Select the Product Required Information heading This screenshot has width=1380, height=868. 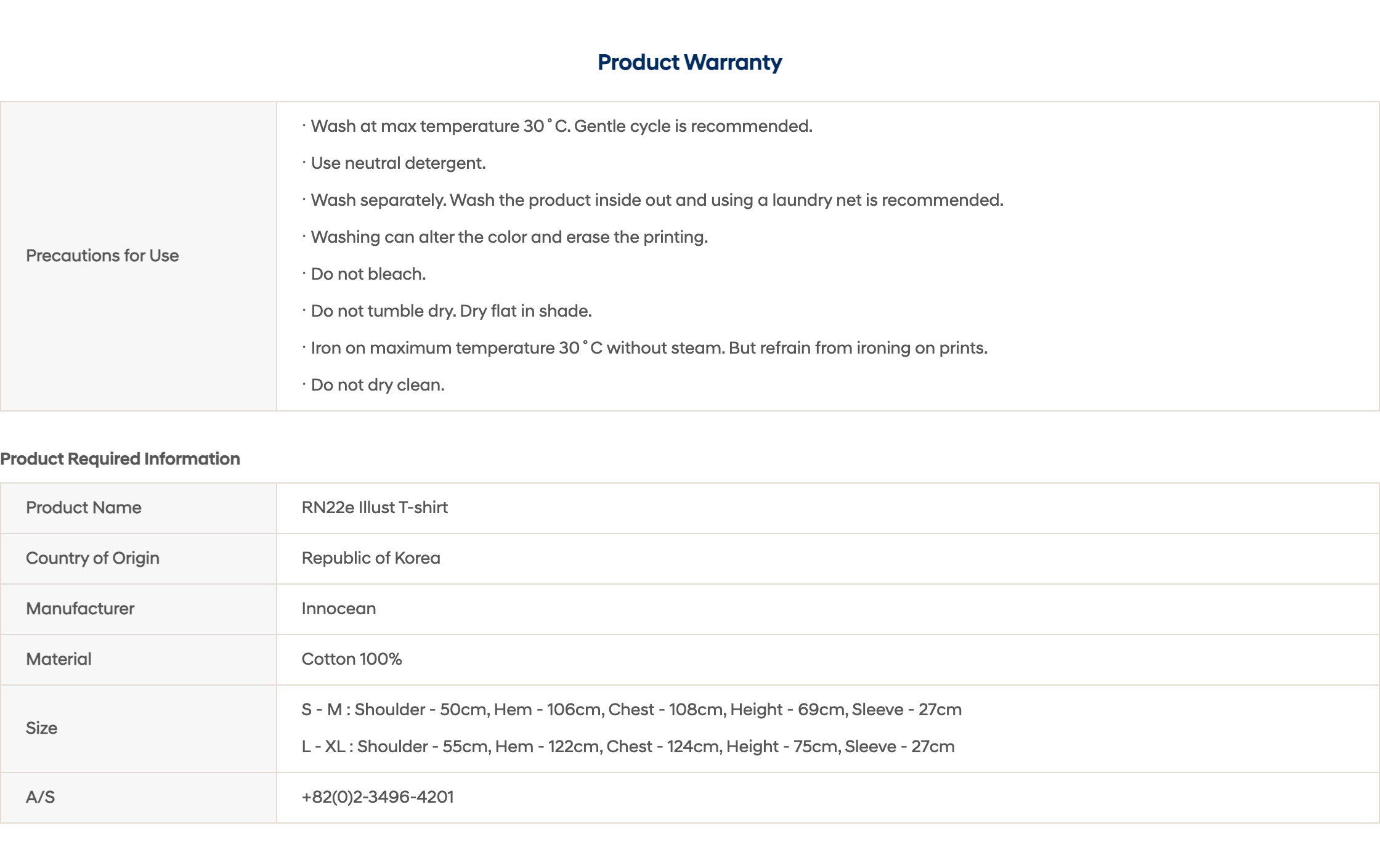point(120,459)
